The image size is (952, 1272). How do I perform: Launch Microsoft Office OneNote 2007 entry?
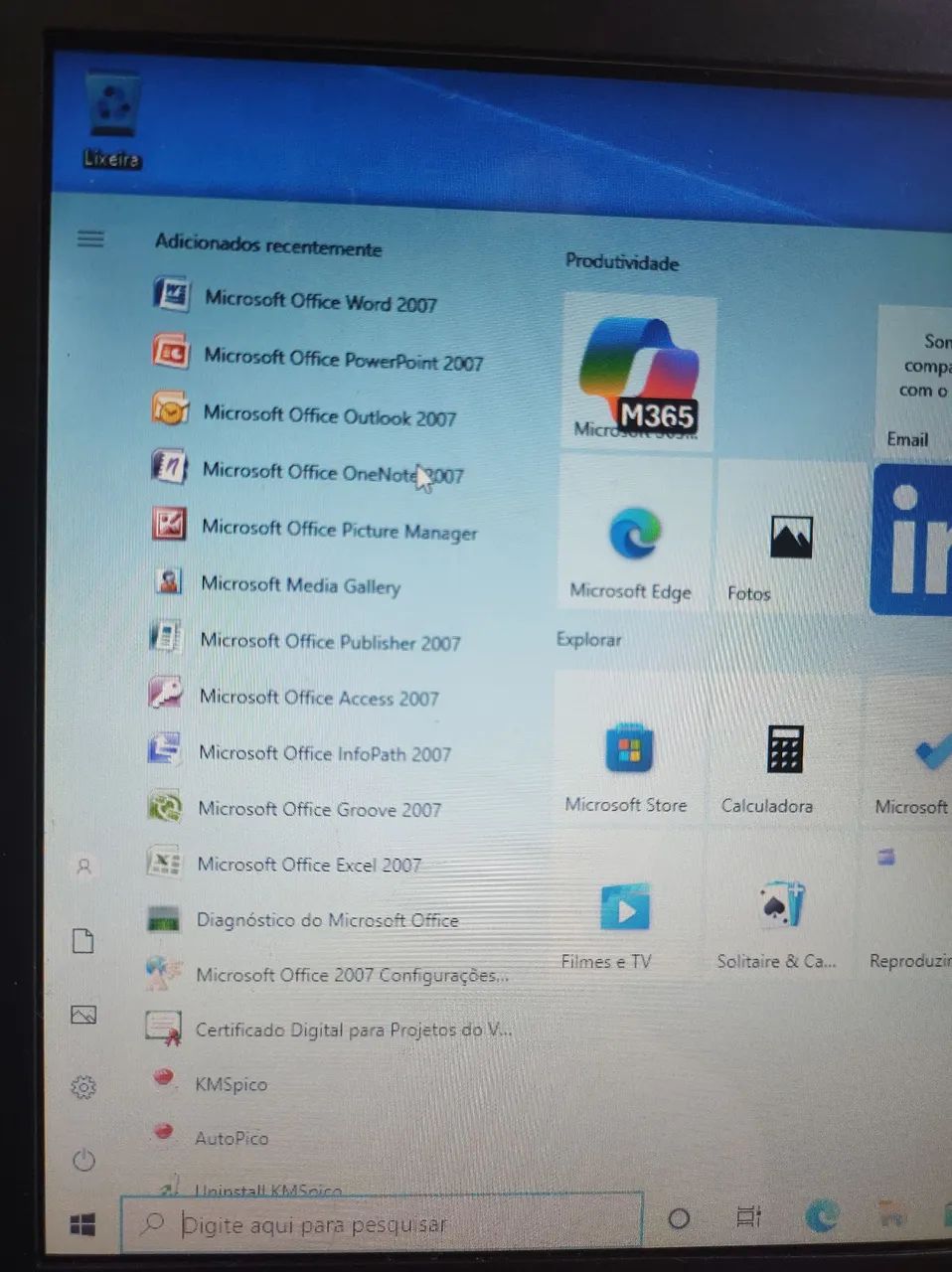(x=333, y=473)
